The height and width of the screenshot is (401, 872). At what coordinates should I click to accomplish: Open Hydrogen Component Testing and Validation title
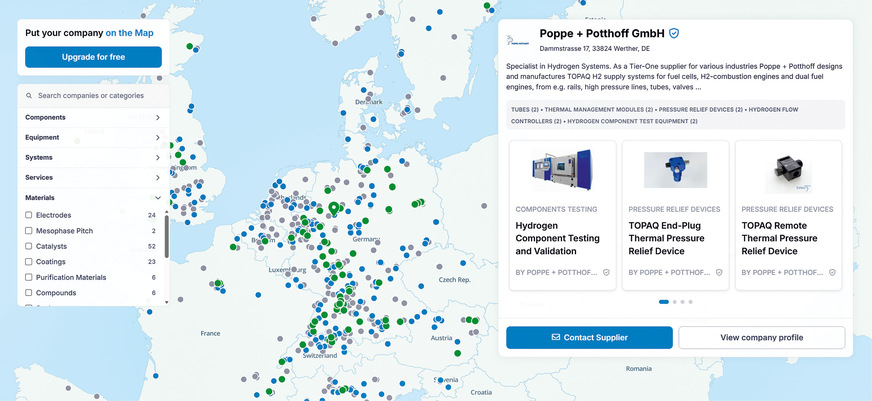pos(557,238)
